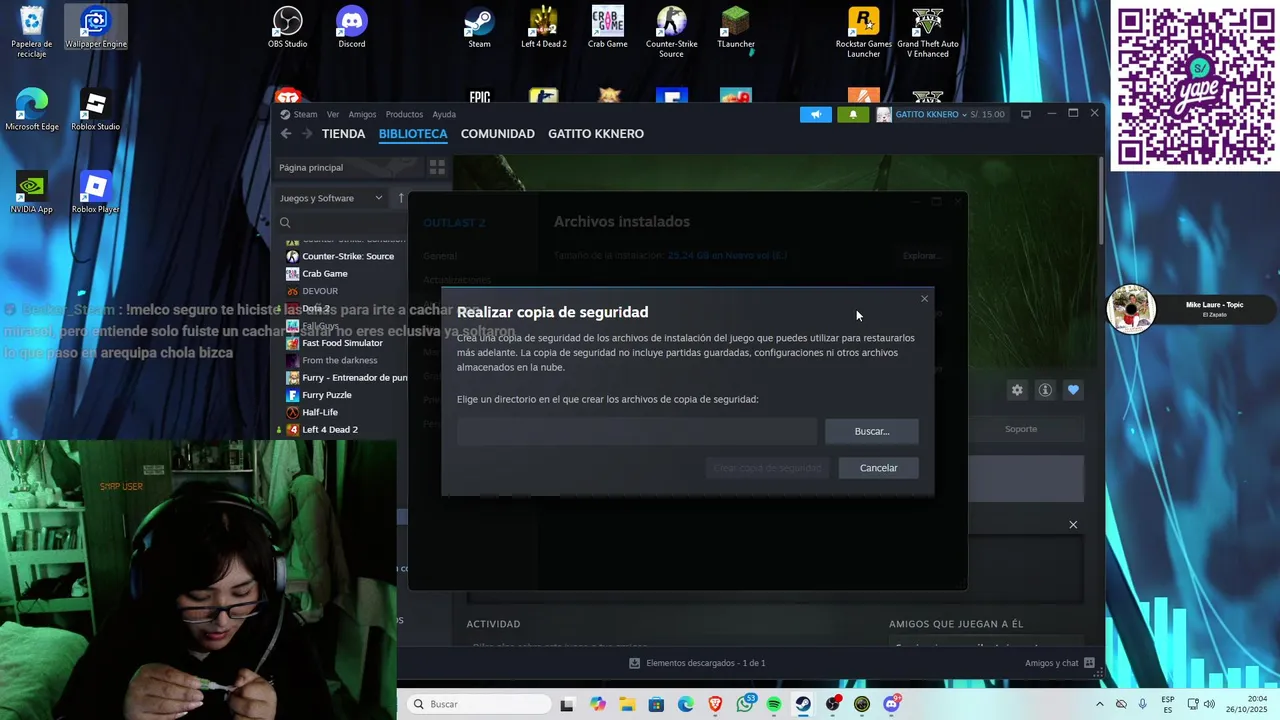Click the sort arrow beside Juegos y Software
Screen dimensions: 1280x720
(401, 198)
